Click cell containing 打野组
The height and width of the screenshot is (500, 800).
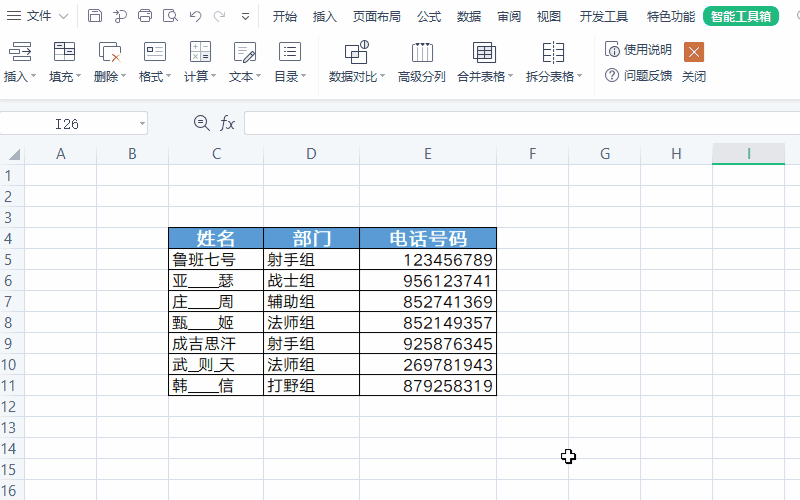(x=311, y=385)
